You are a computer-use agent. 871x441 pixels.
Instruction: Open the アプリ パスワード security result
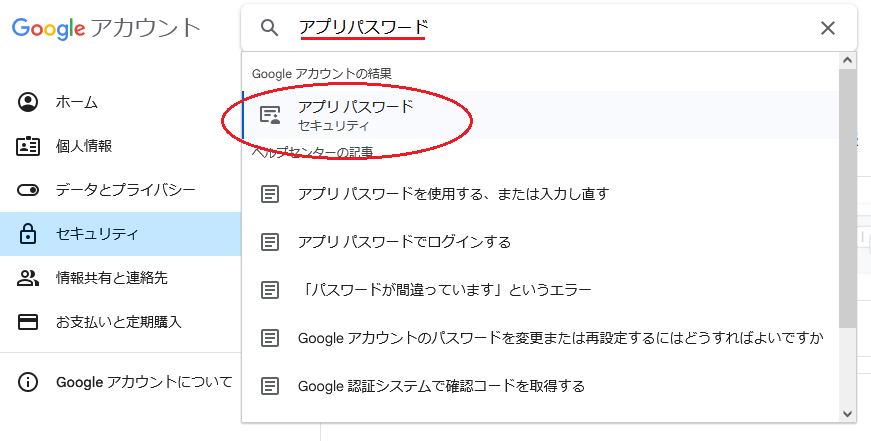pyautogui.click(x=356, y=115)
